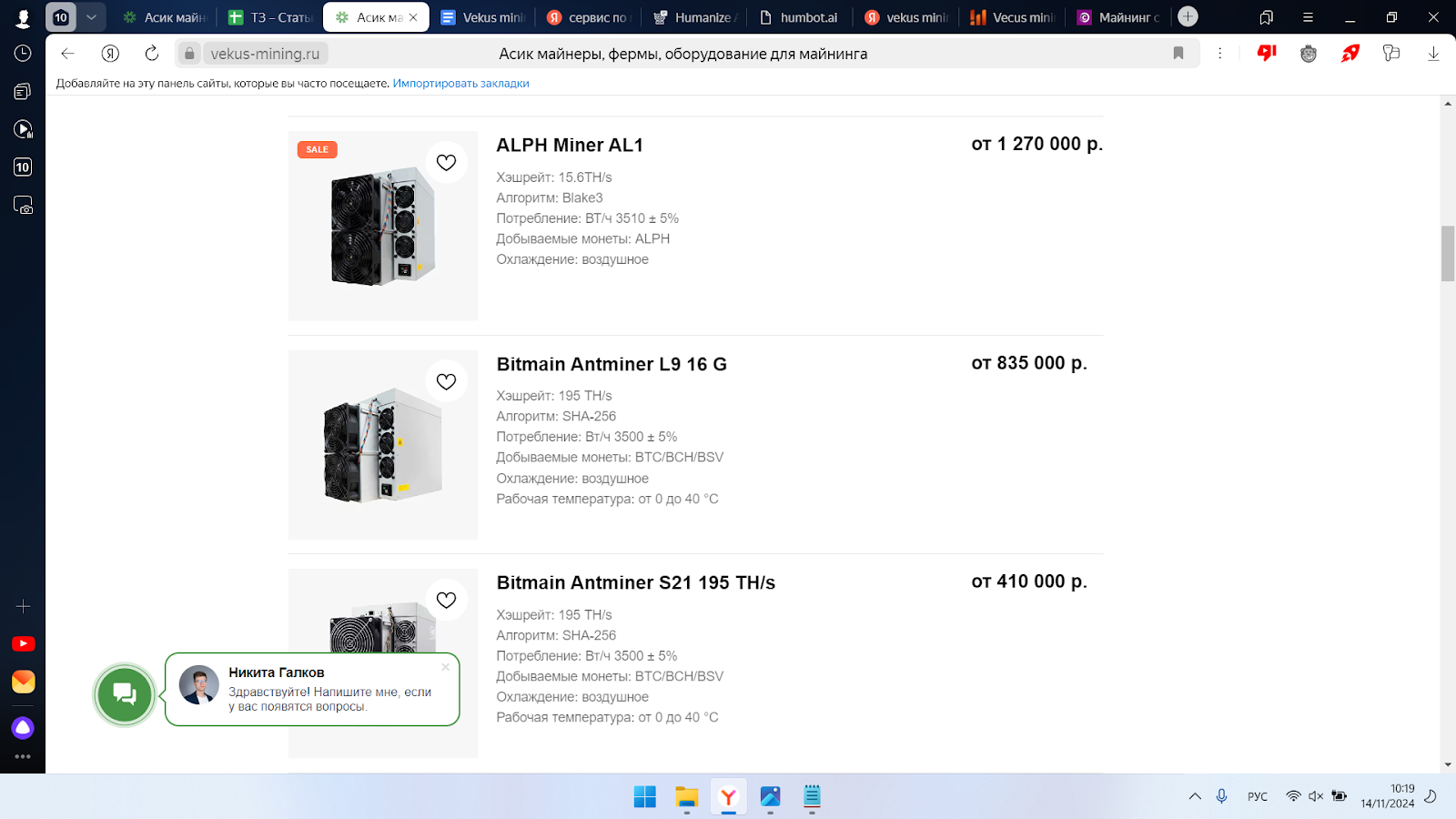Screen dimensions: 1456x819
Task: Open collections icon in the sidebar
Action: coord(23,91)
